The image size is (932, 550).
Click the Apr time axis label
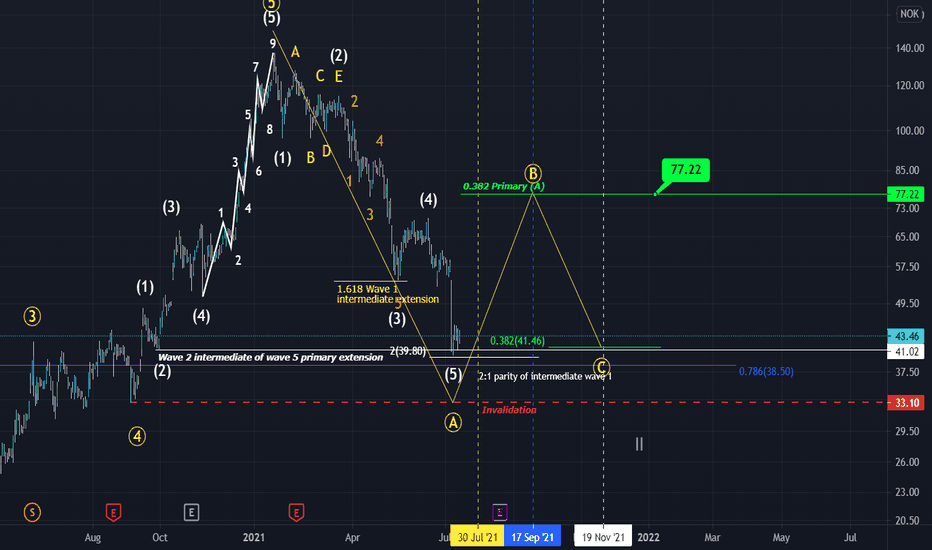pos(352,538)
